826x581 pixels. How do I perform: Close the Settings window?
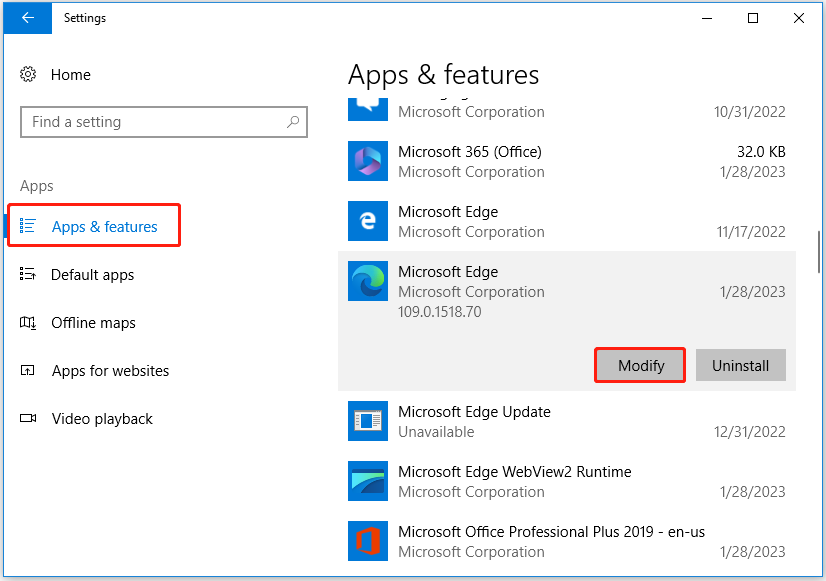tap(799, 18)
